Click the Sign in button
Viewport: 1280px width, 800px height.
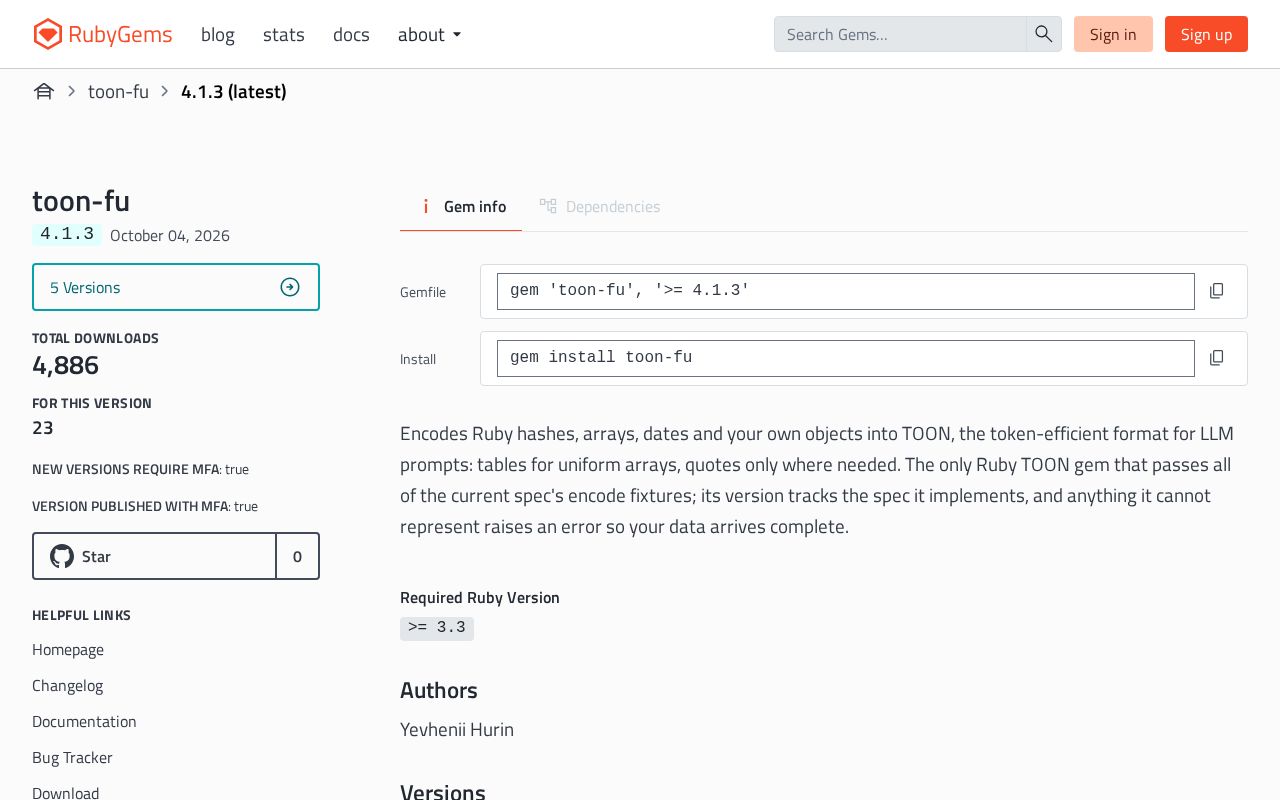pos(1113,34)
